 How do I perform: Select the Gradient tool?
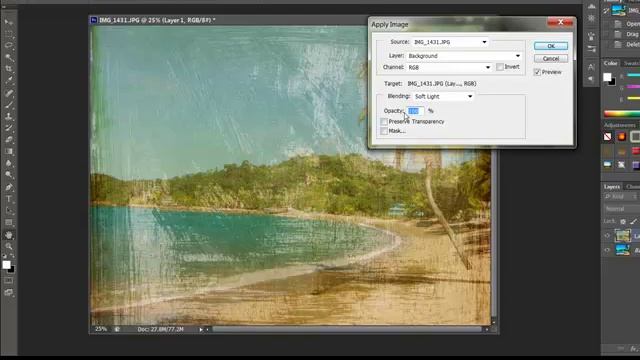click(x=9, y=151)
